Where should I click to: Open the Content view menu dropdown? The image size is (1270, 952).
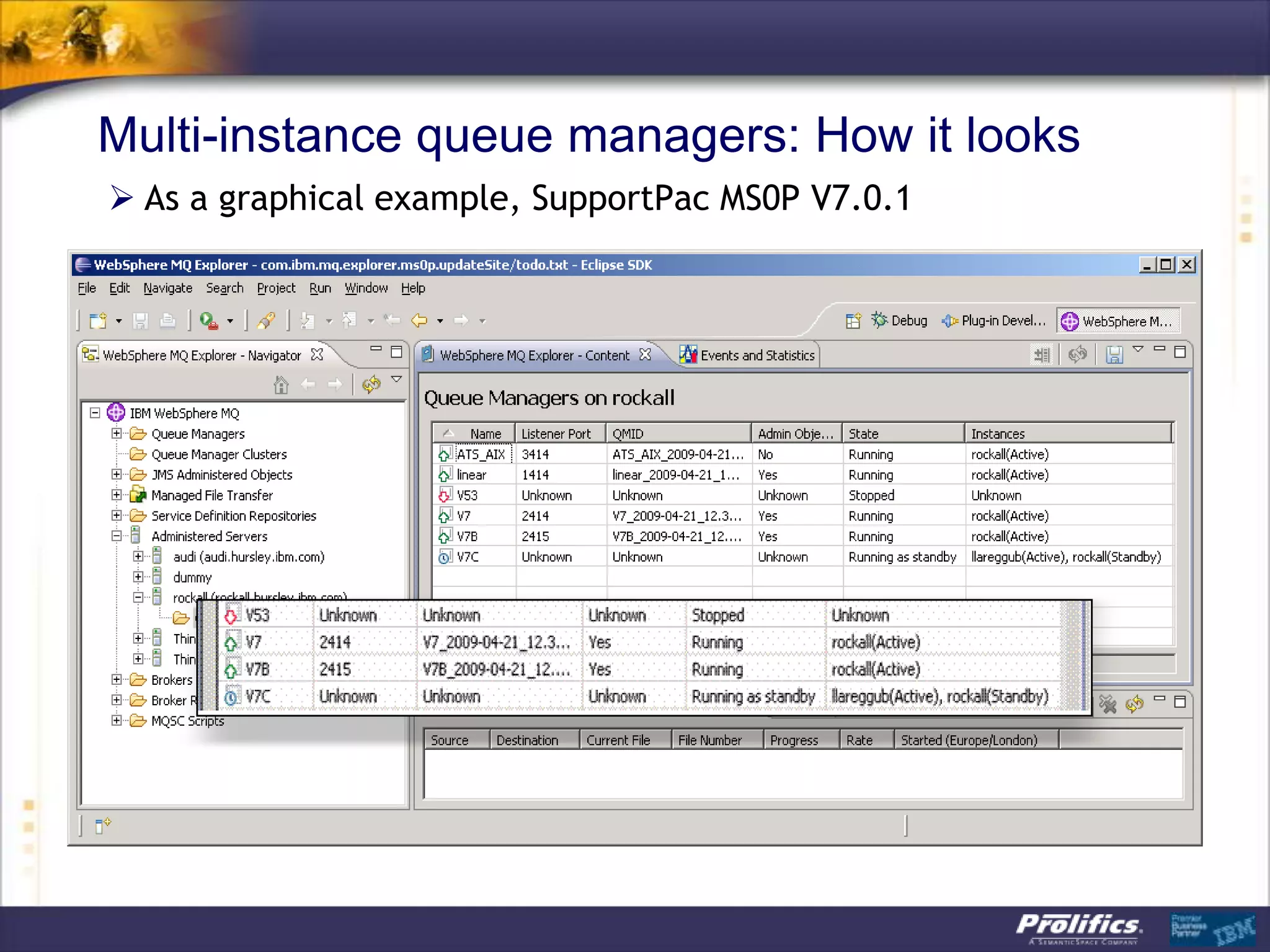1138,349
